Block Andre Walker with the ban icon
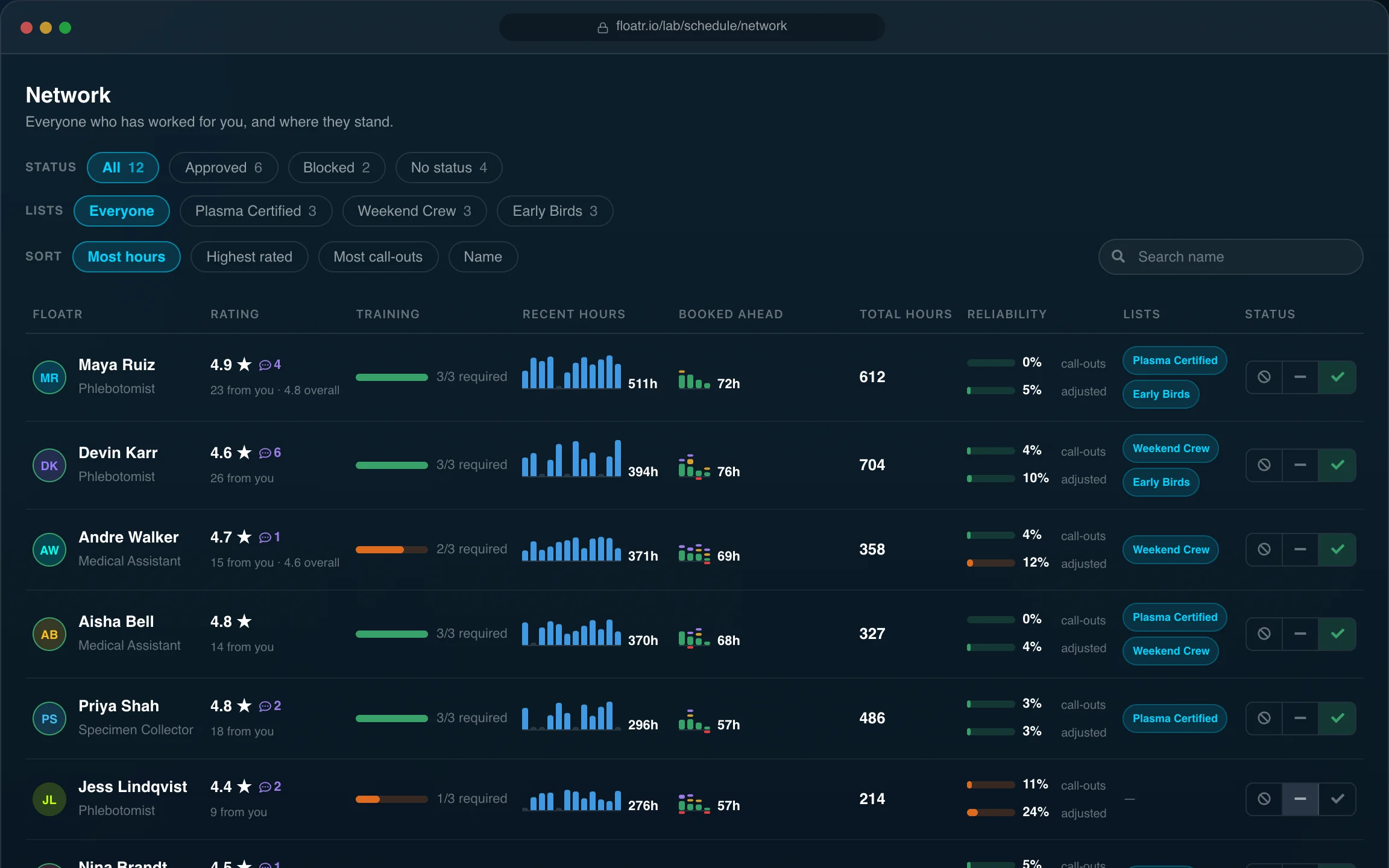Viewport: 1389px width, 868px height. (x=1264, y=549)
